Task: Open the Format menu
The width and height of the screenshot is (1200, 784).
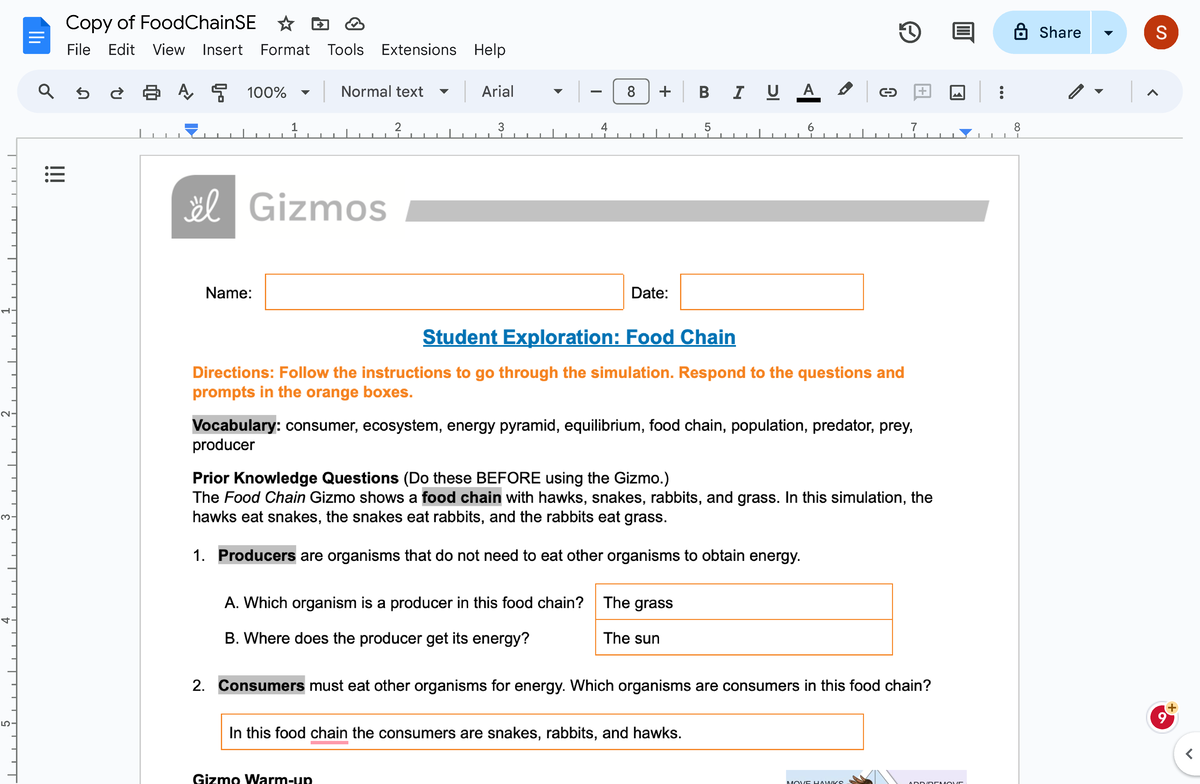Action: click(x=284, y=49)
